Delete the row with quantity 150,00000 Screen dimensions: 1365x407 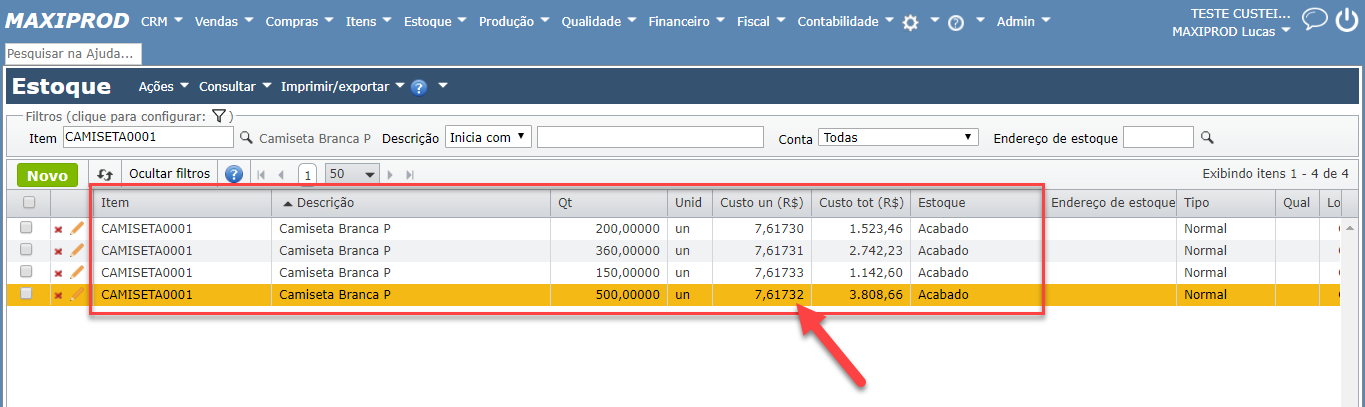(58, 273)
